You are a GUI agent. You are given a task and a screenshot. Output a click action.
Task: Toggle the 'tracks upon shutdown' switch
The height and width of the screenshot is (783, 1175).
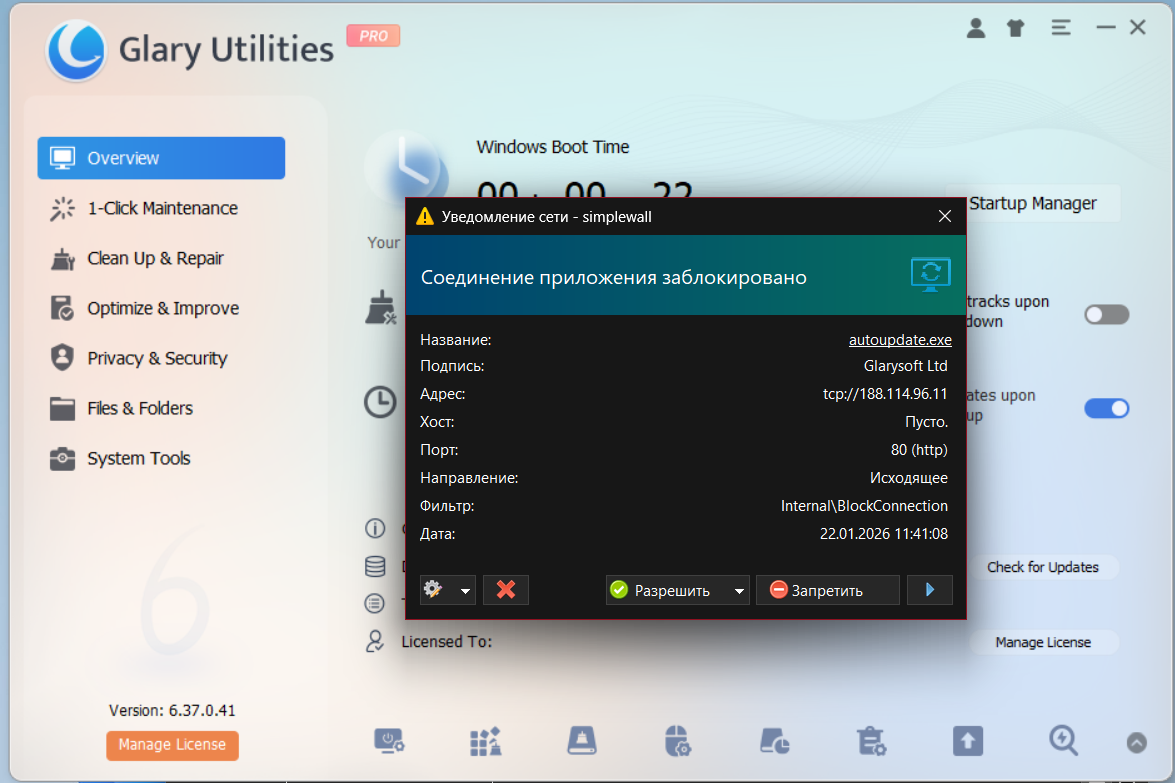click(x=1106, y=314)
